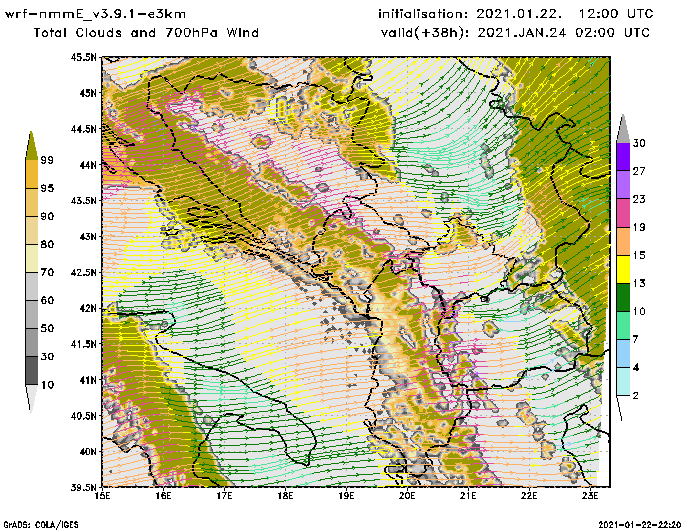Click the 23E longitude axis label

tap(590, 496)
